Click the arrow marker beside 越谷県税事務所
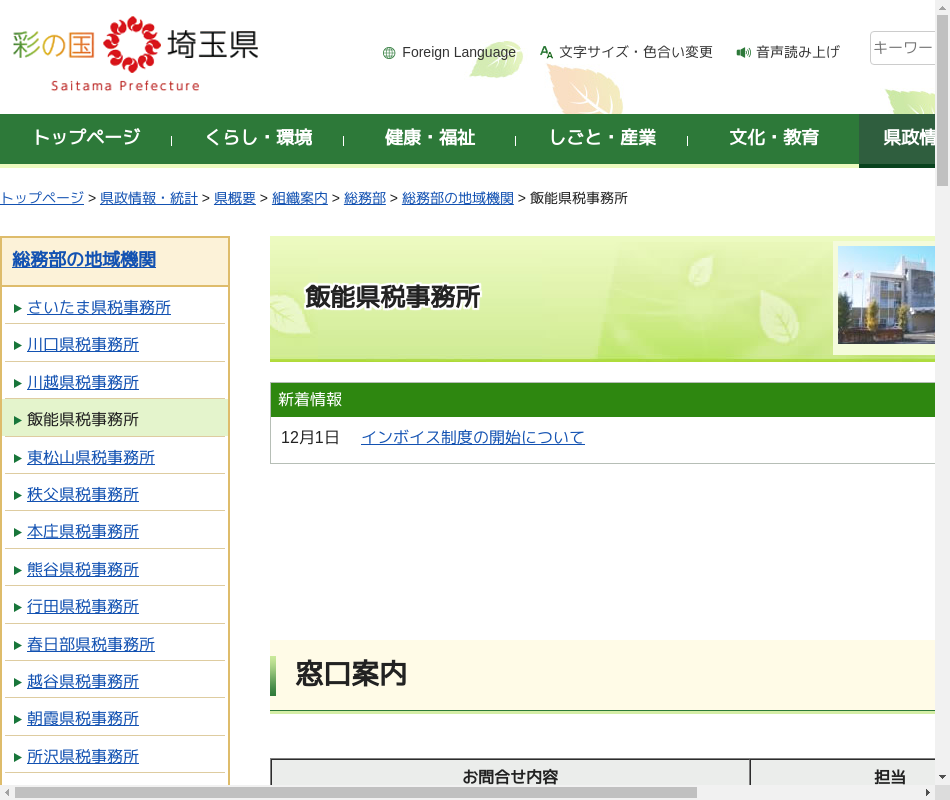Image resolution: width=950 pixels, height=800 pixels. [18, 682]
